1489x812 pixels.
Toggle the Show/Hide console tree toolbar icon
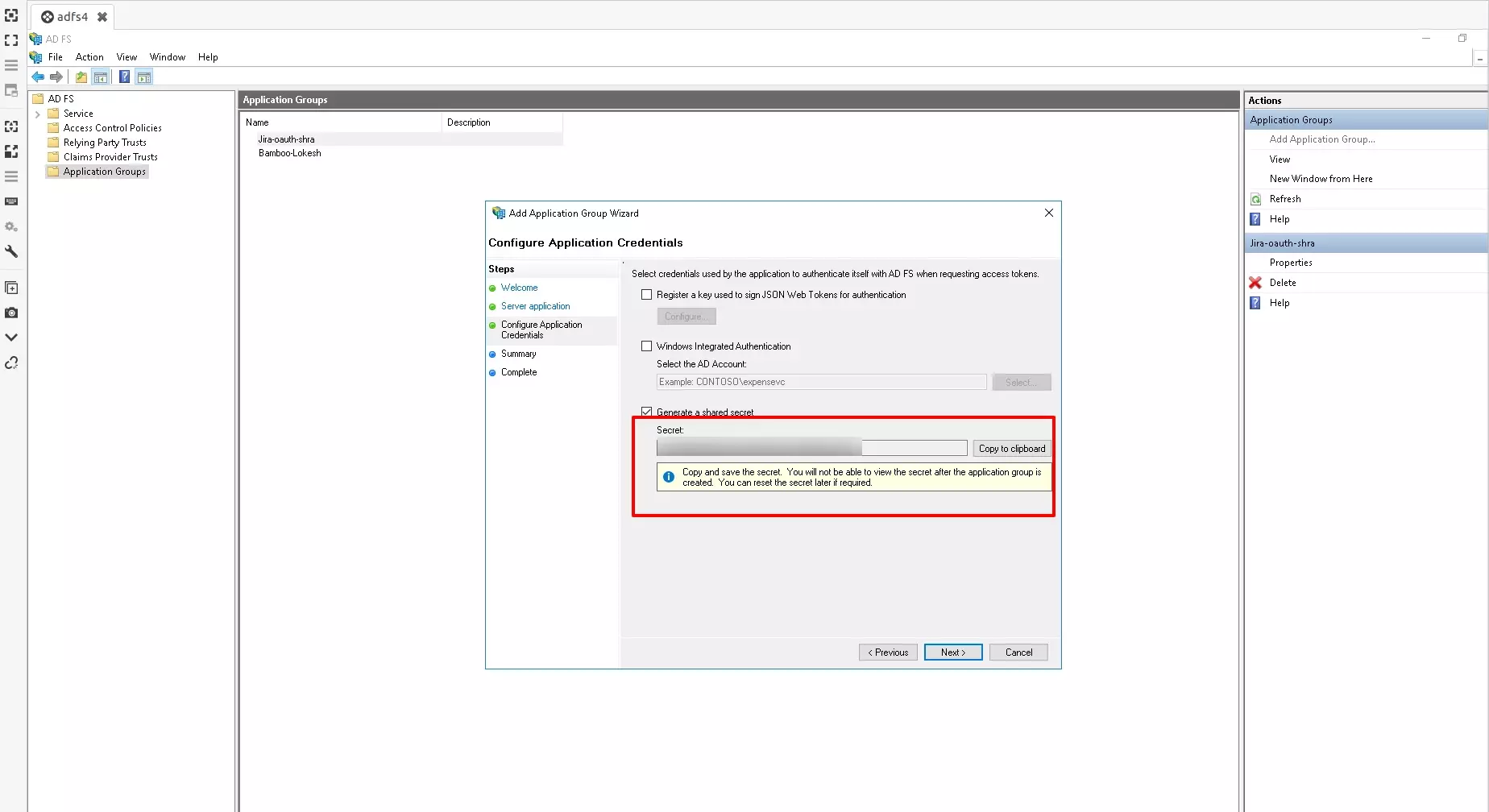tap(101, 77)
